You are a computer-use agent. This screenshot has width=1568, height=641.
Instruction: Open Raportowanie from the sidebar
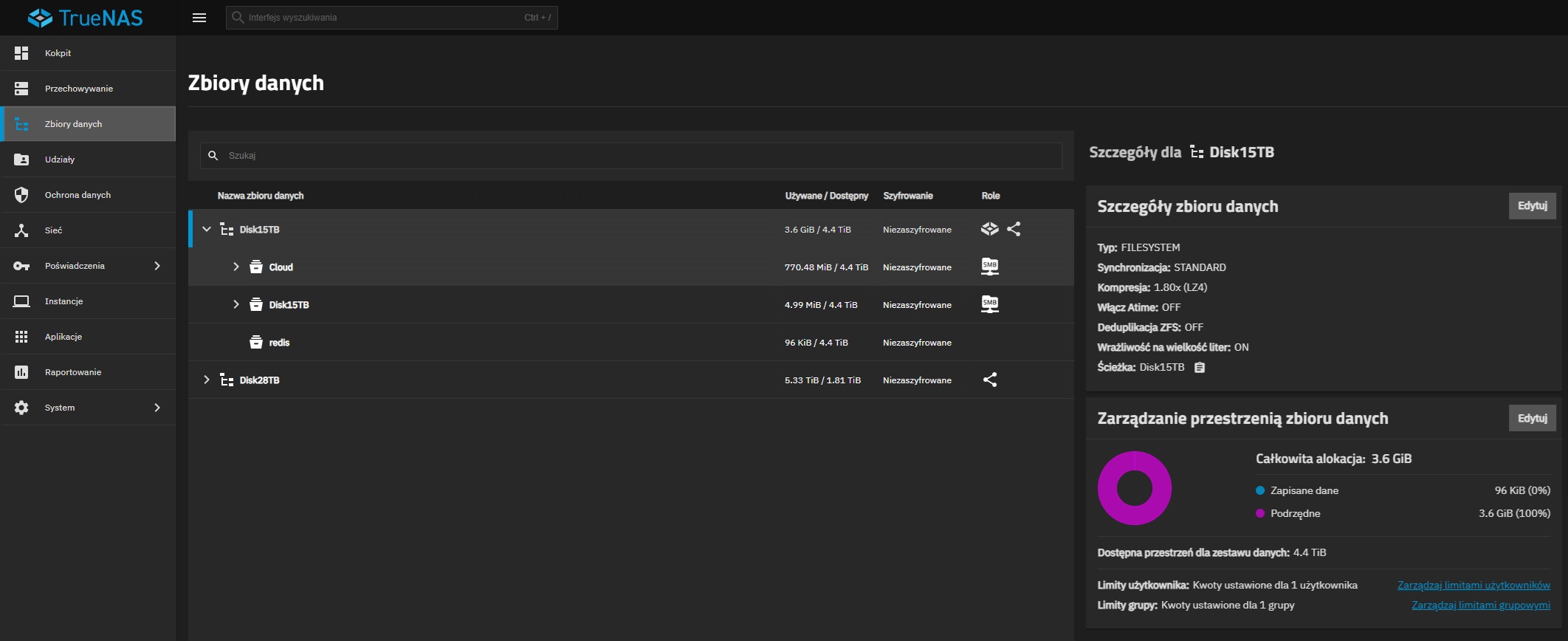pos(88,372)
